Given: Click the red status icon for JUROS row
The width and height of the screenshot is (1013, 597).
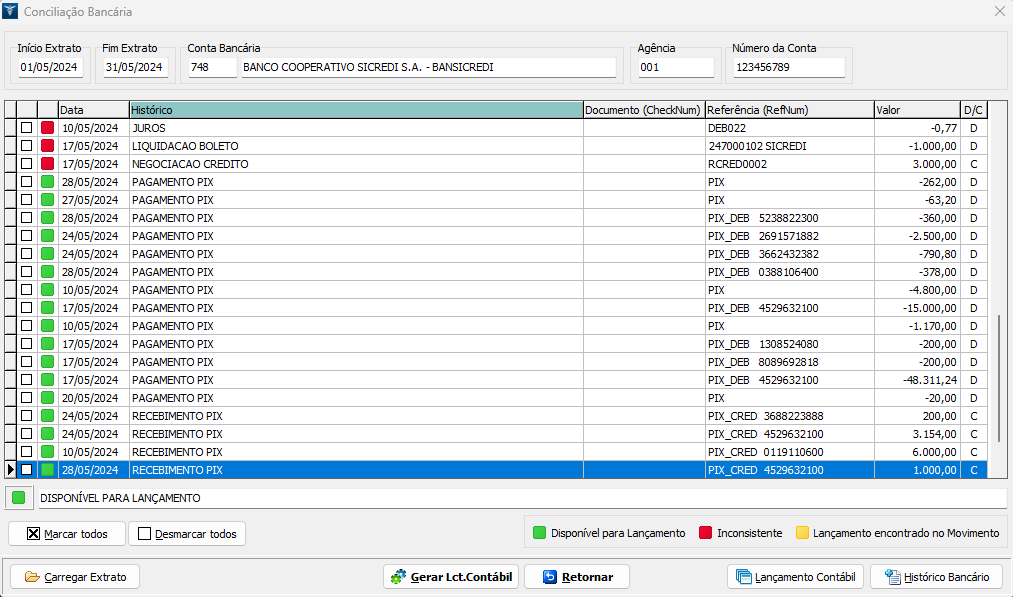Looking at the screenshot, I should pos(47,128).
